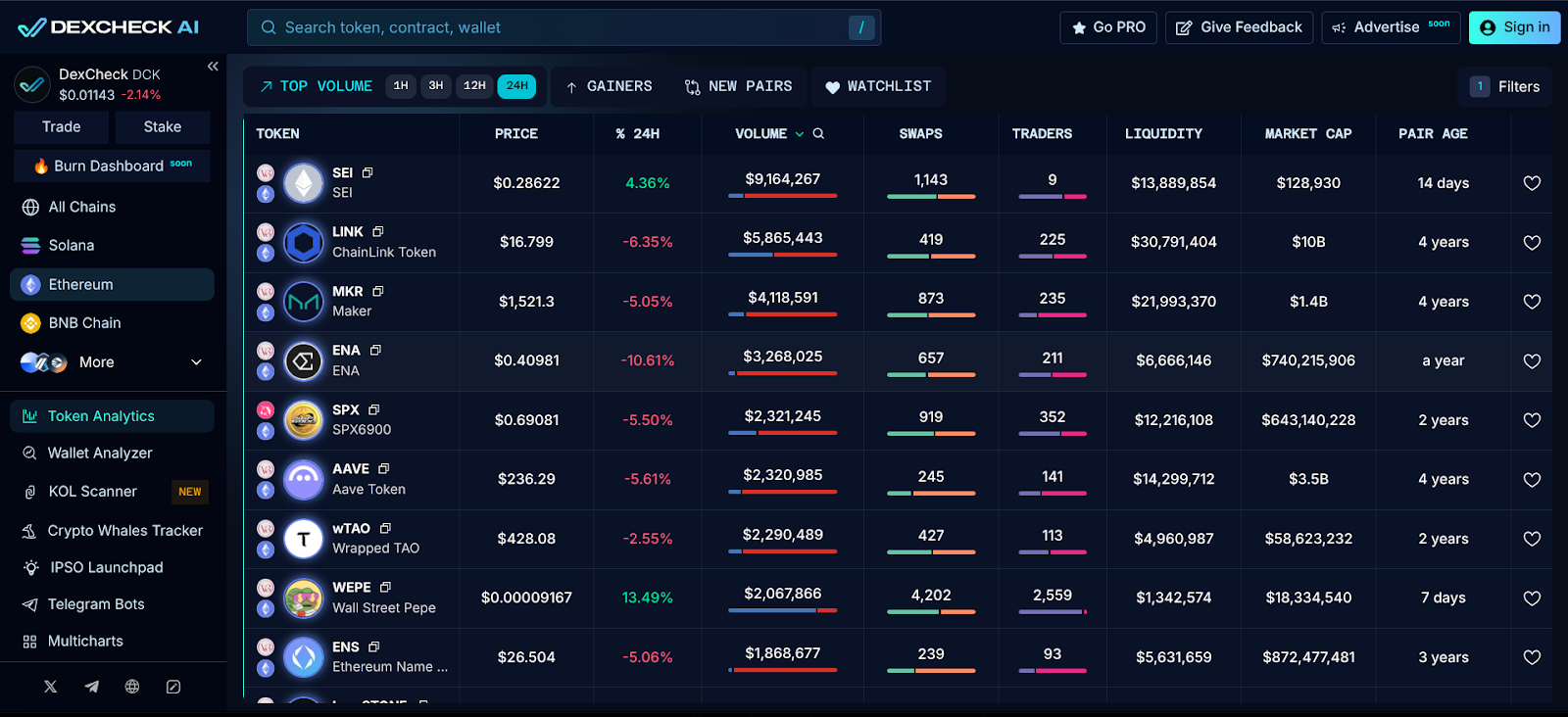Viewport: 1568px width, 717px height.
Task: Copy the LINK token contract address
Action: click(378, 232)
